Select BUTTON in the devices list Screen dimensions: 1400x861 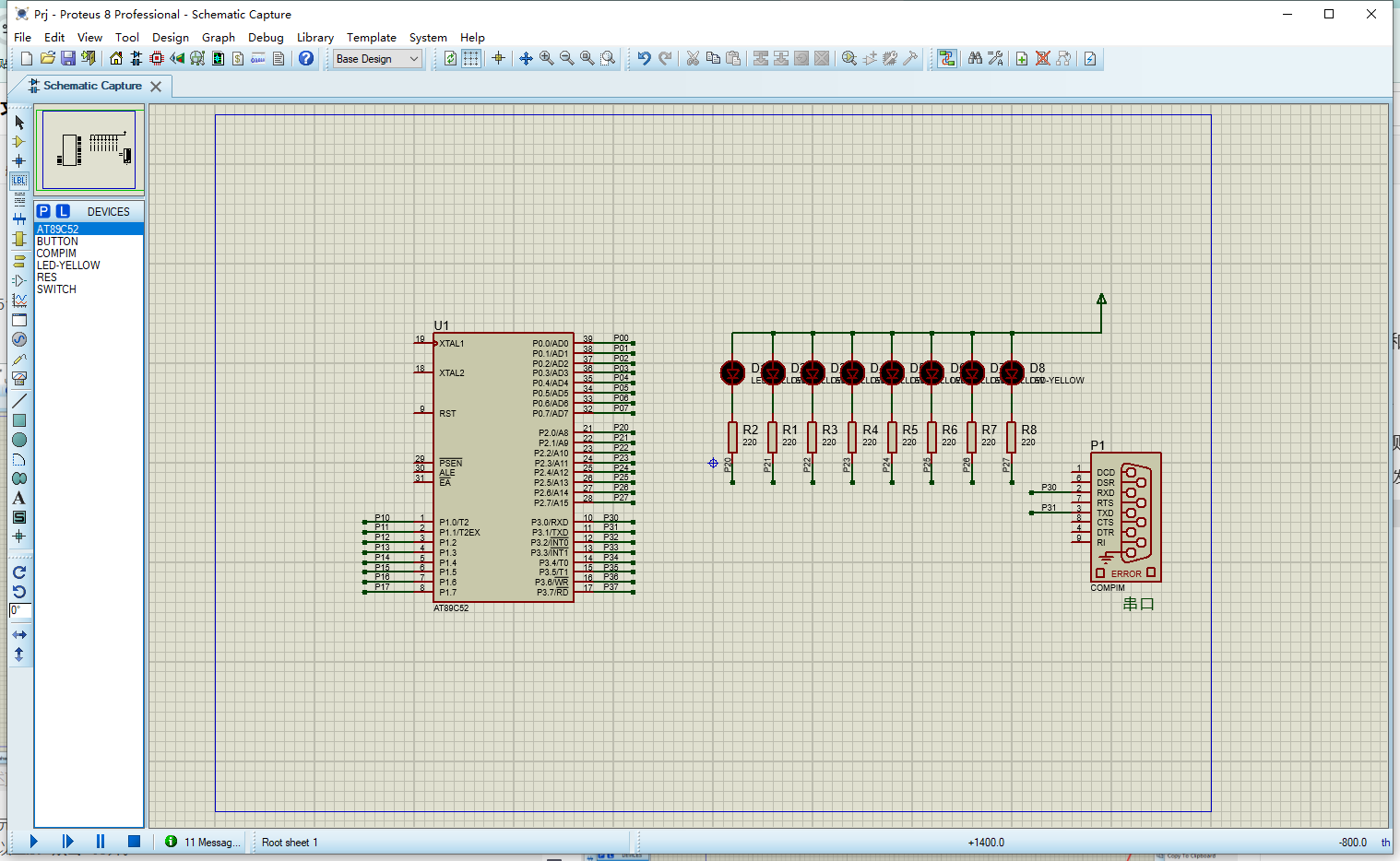[89, 241]
